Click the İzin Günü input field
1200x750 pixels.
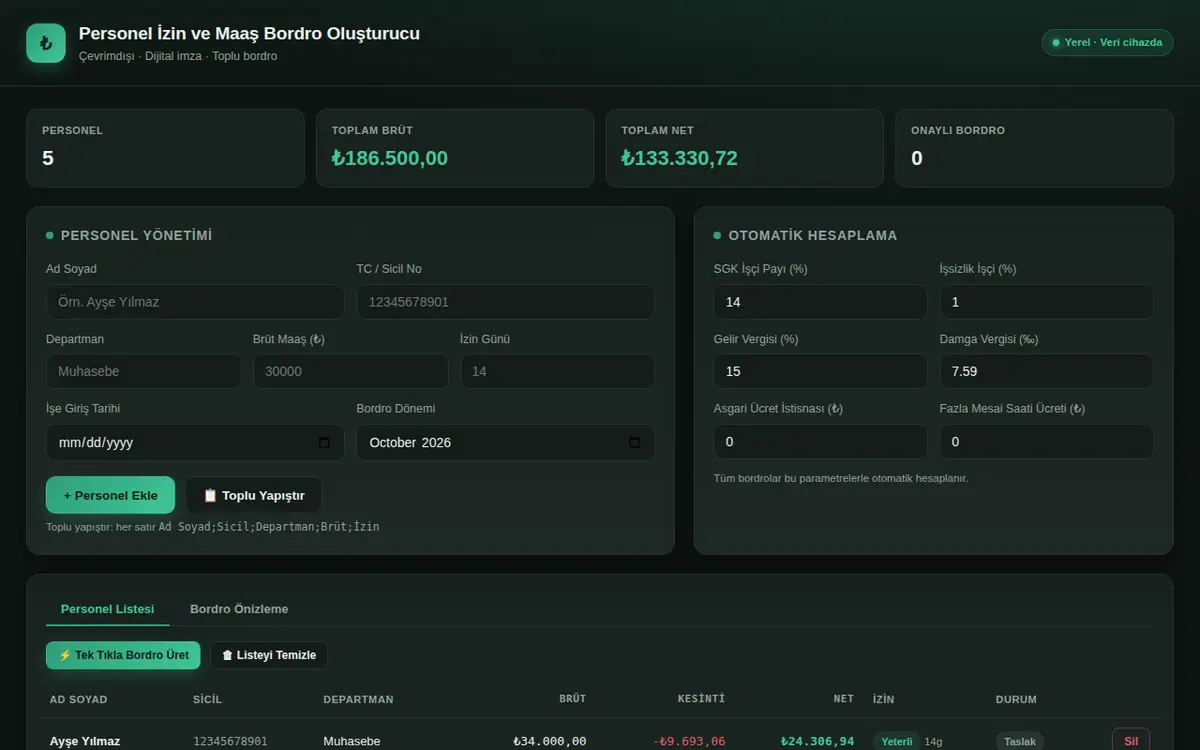557,371
